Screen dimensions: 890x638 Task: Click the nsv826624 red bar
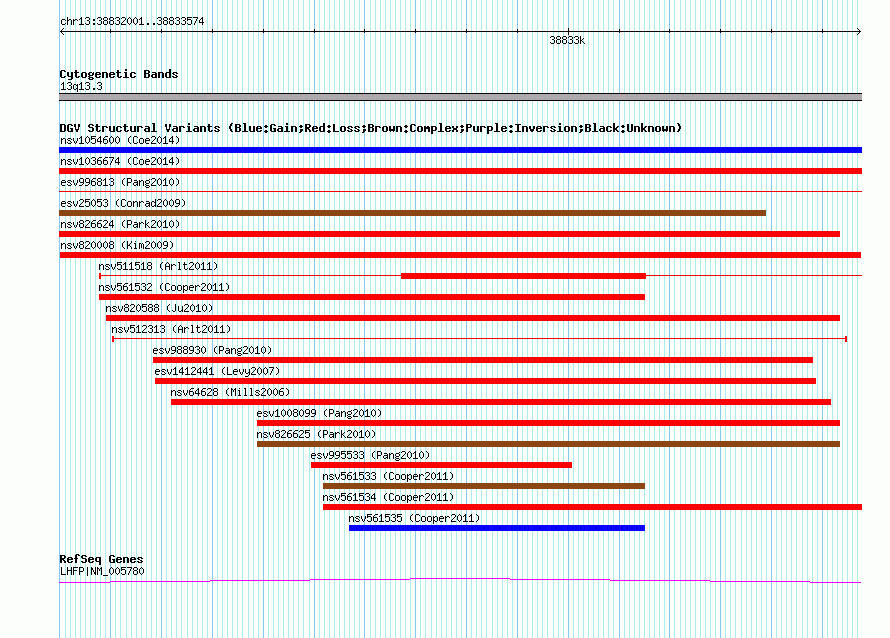450,234
